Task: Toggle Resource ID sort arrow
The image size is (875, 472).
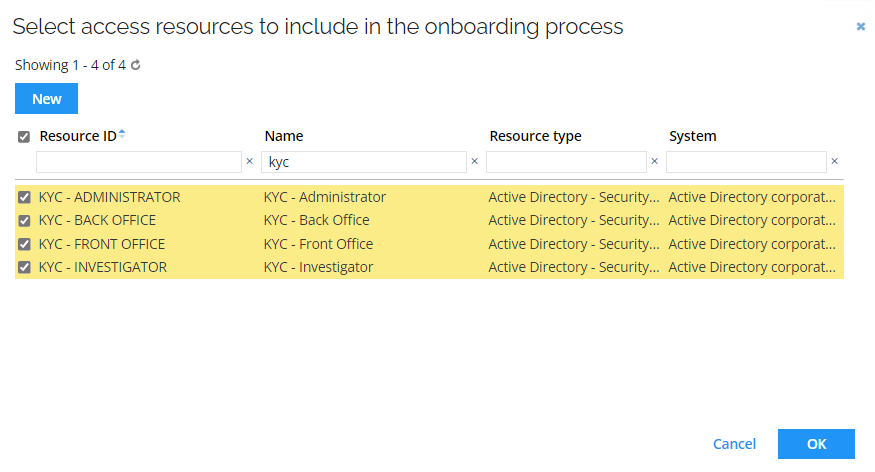Action: tap(122, 134)
